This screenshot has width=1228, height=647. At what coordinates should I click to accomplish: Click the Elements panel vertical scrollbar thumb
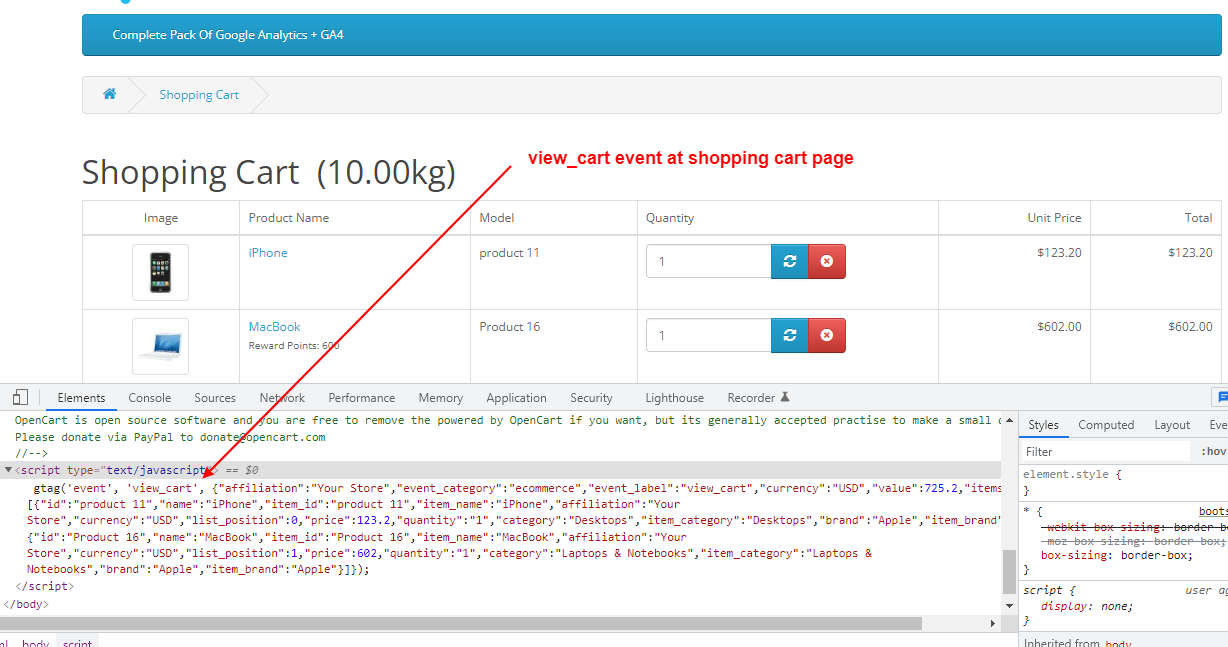(1010, 571)
